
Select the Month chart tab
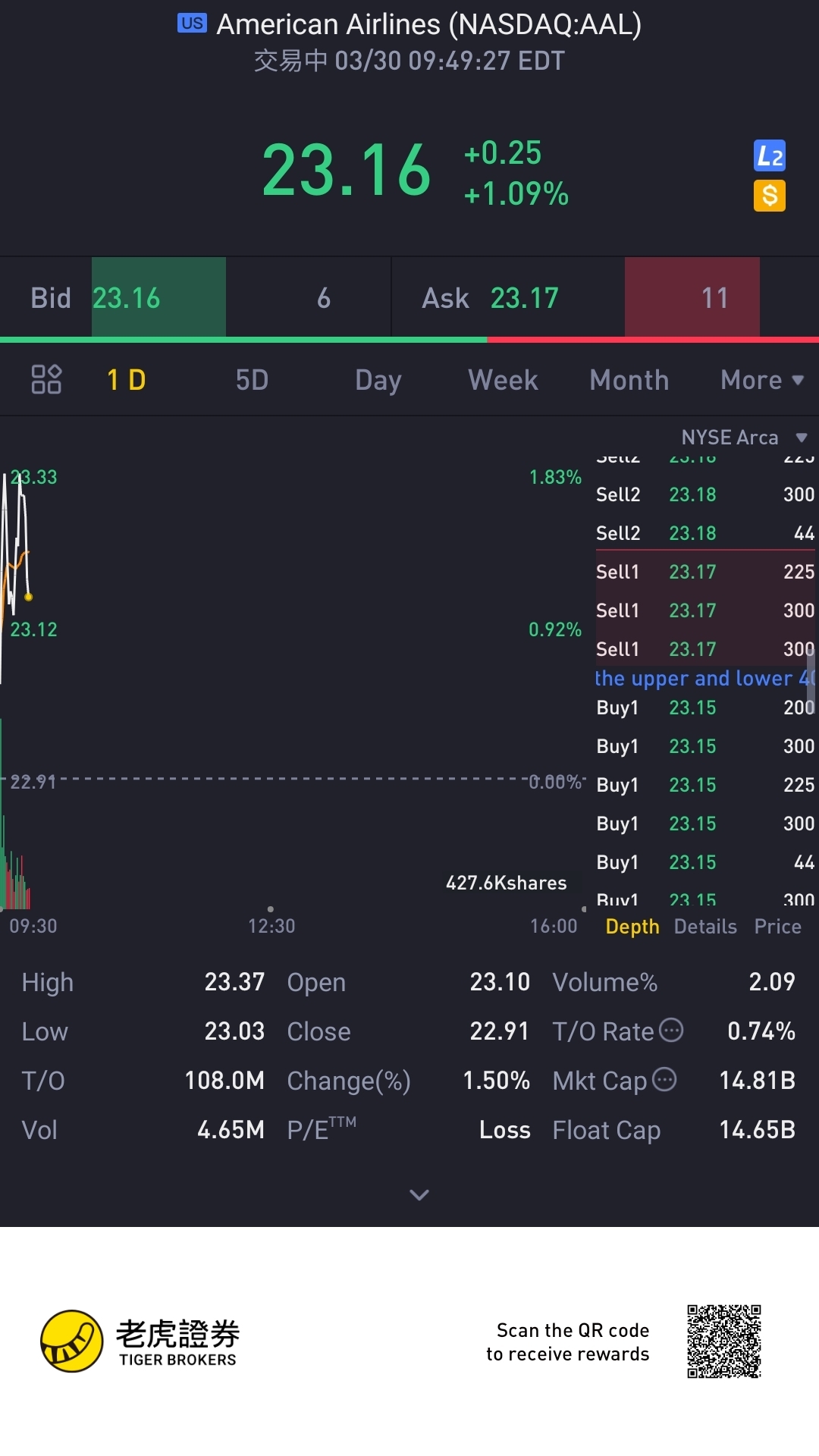629,380
